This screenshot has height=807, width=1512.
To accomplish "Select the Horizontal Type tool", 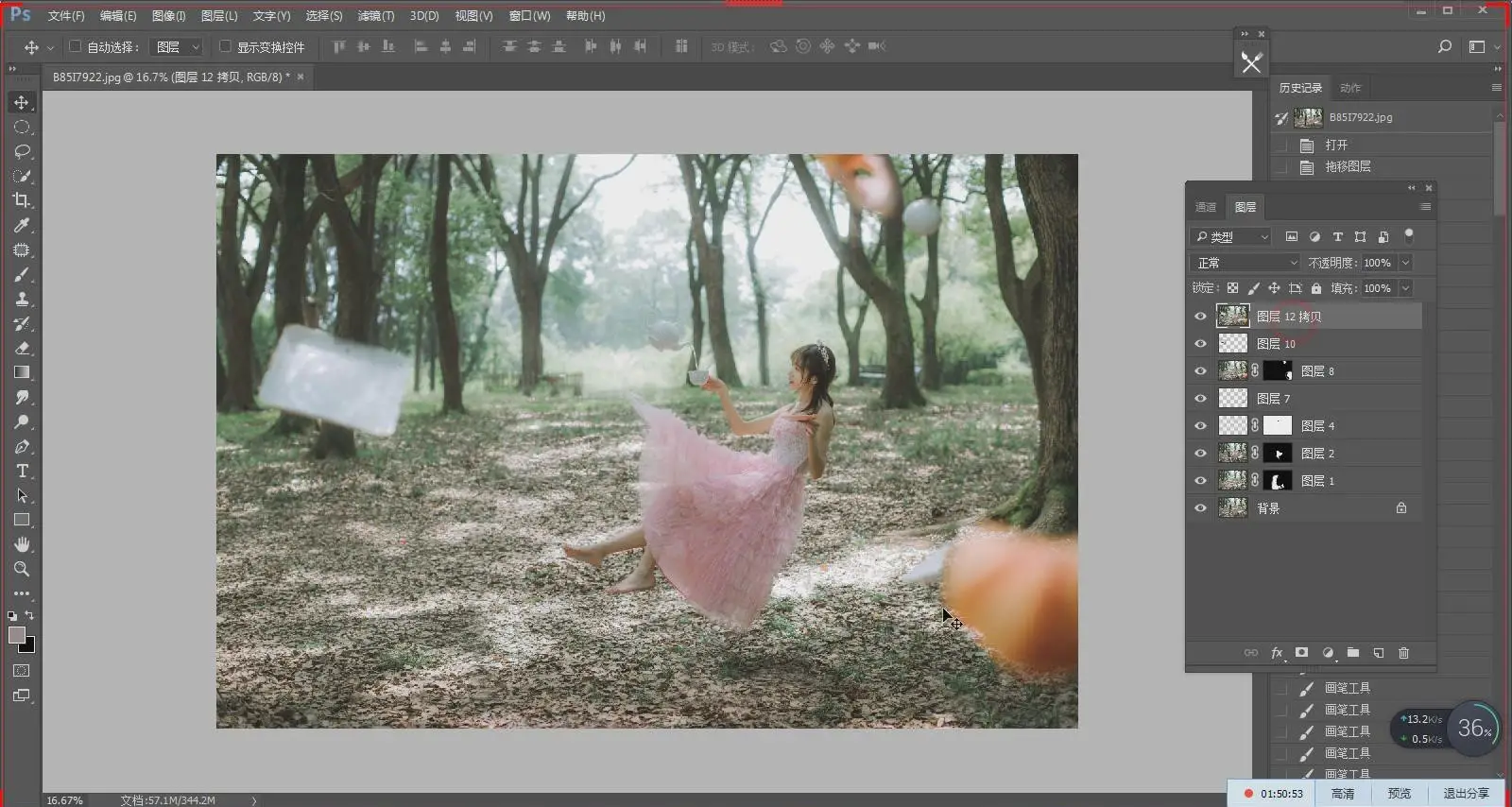I will coord(22,471).
